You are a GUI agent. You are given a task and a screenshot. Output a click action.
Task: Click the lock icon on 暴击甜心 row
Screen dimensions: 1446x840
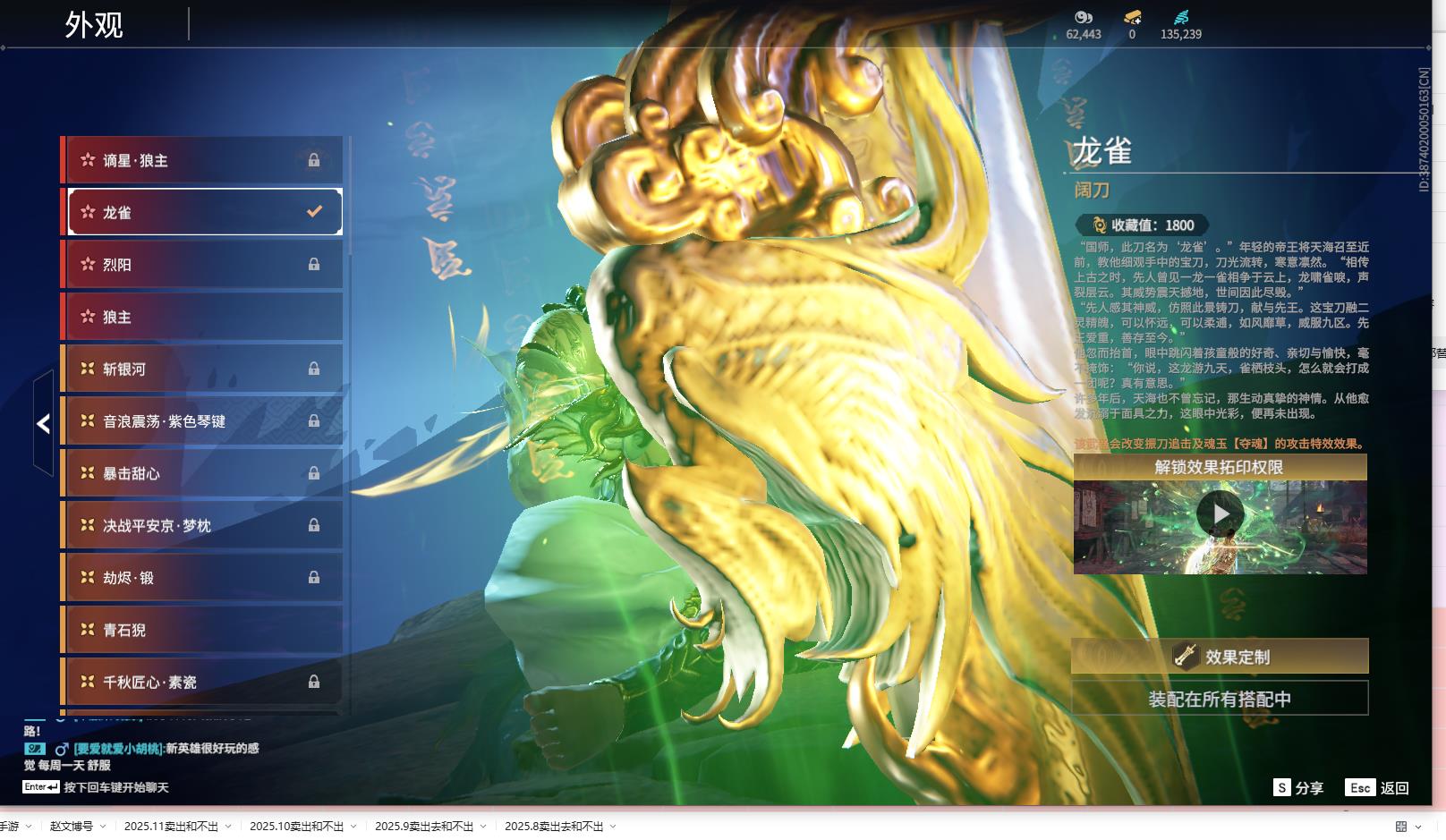[314, 472]
